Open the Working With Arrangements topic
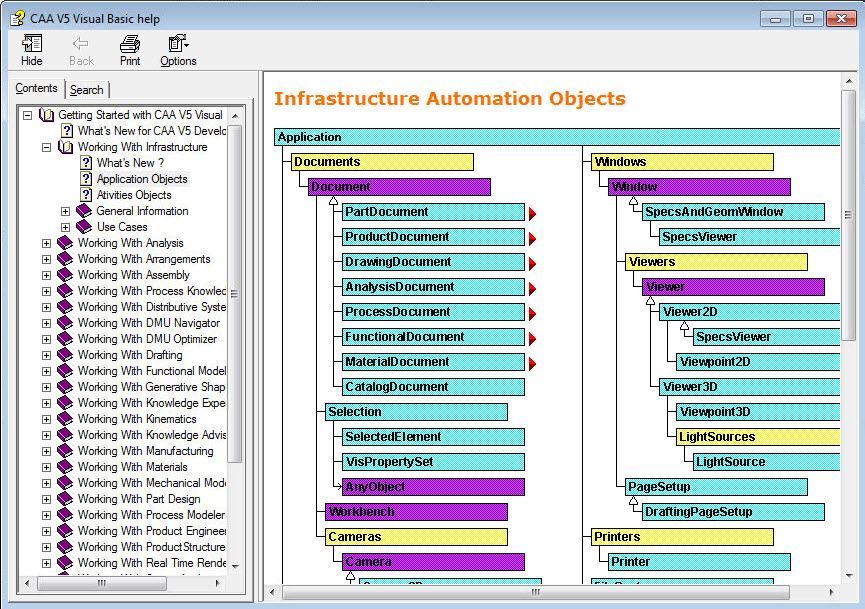 144,259
